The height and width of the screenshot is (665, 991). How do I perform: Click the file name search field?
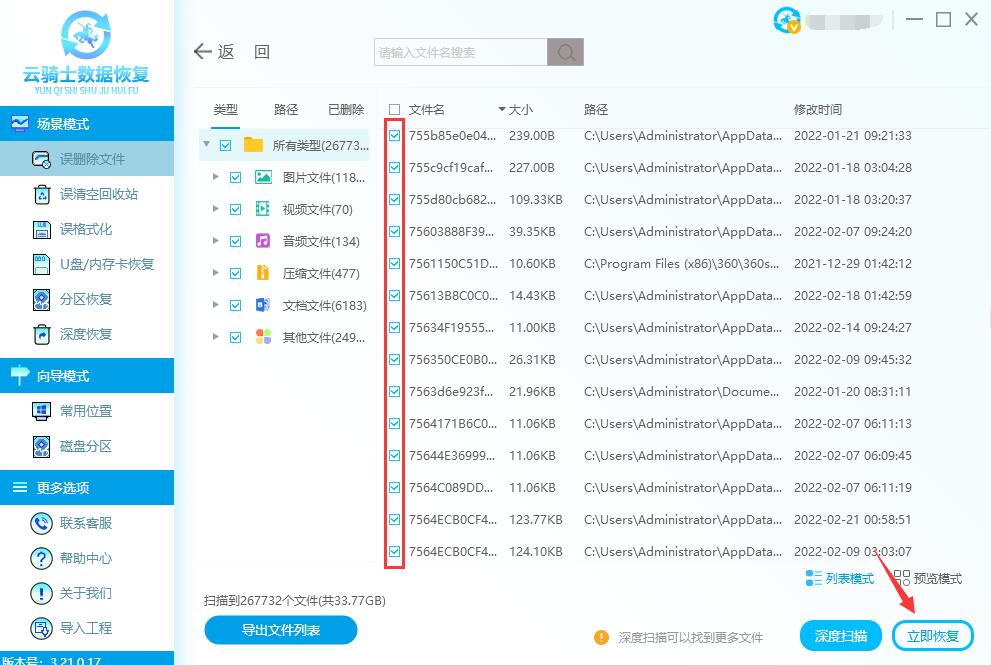(461, 52)
